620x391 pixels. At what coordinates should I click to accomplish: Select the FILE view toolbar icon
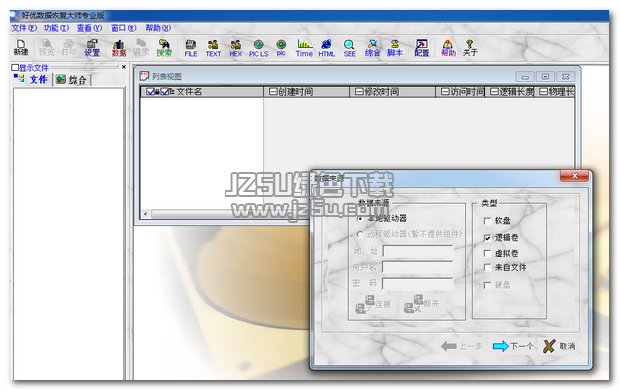(191, 48)
